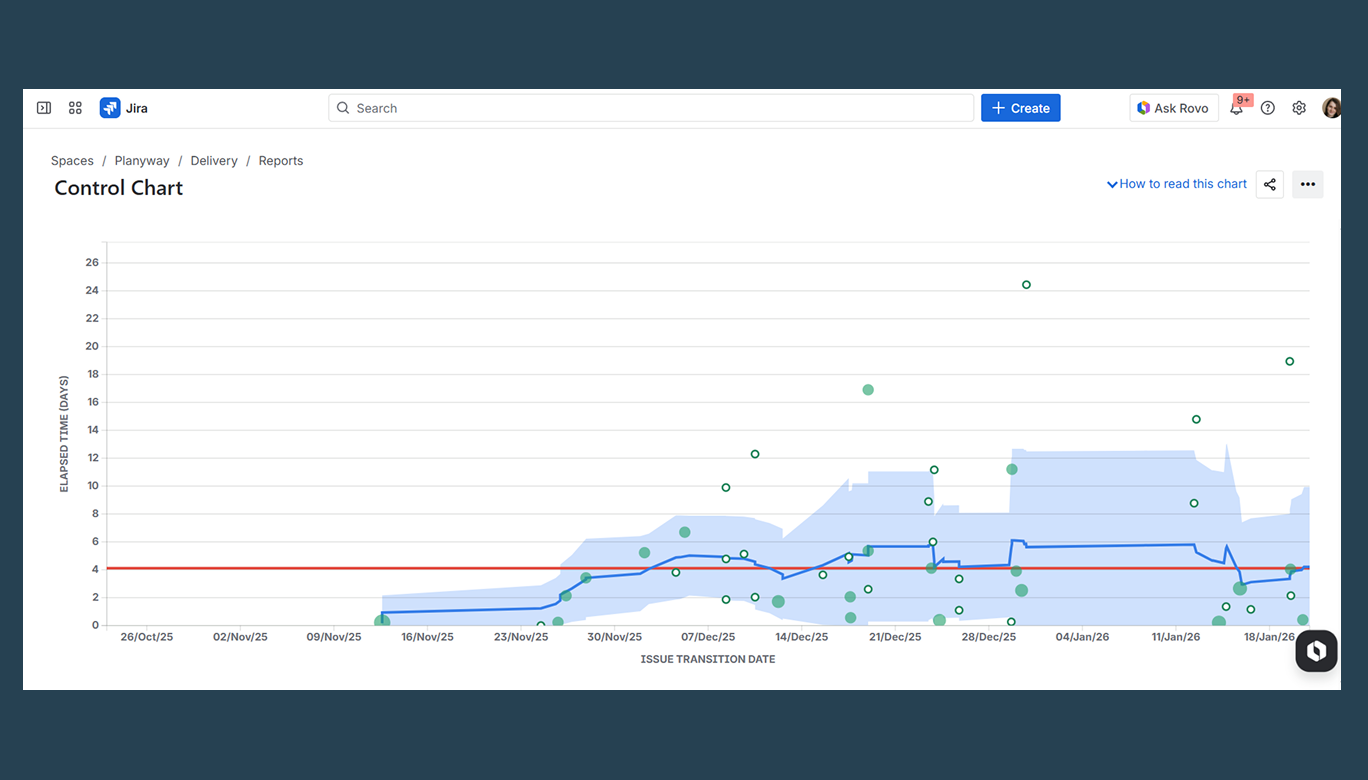Open the more options ellipsis menu
This screenshot has width=1368, height=780.
click(1308, 184)
